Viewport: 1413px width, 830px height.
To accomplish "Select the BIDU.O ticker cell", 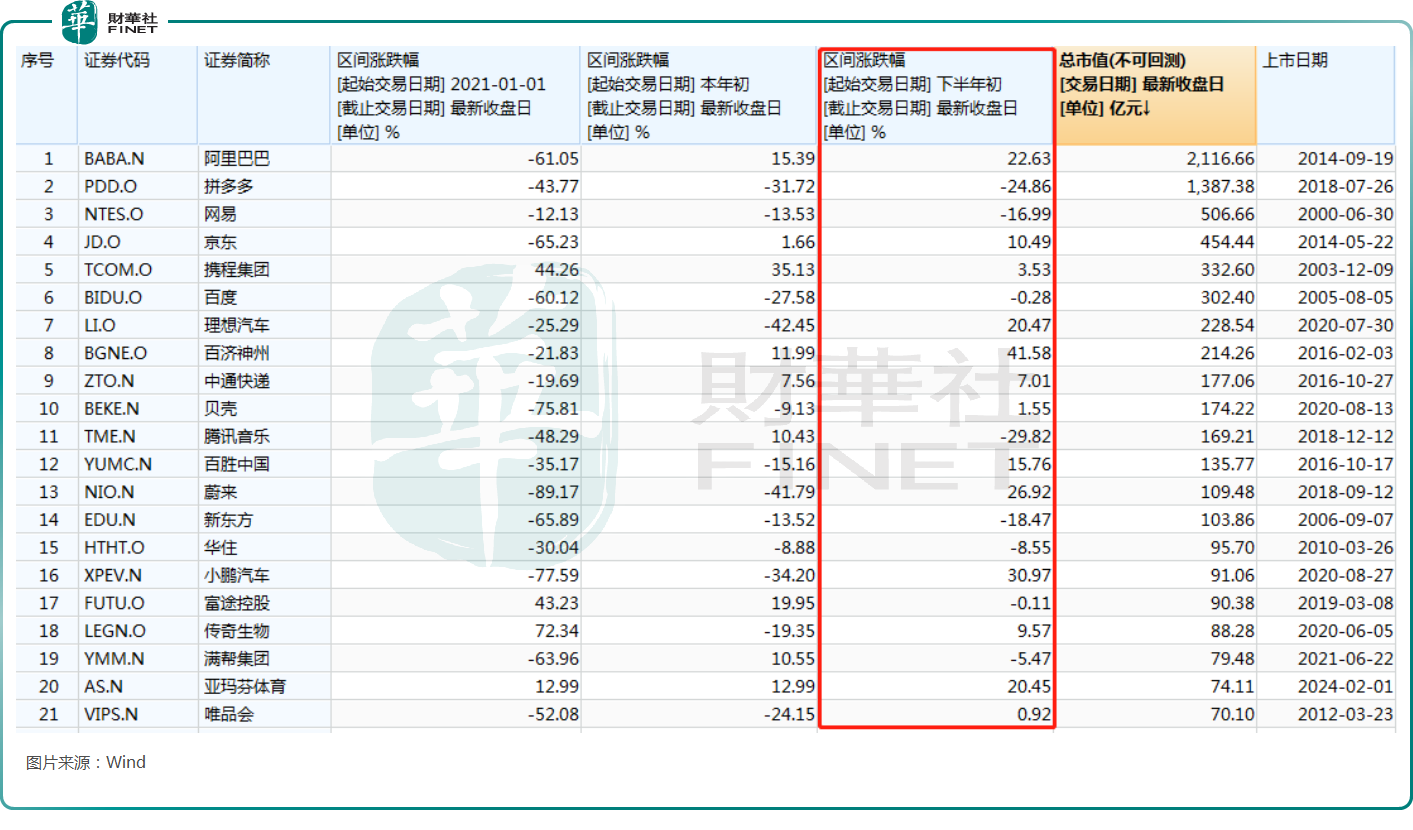I will point(138,298).
